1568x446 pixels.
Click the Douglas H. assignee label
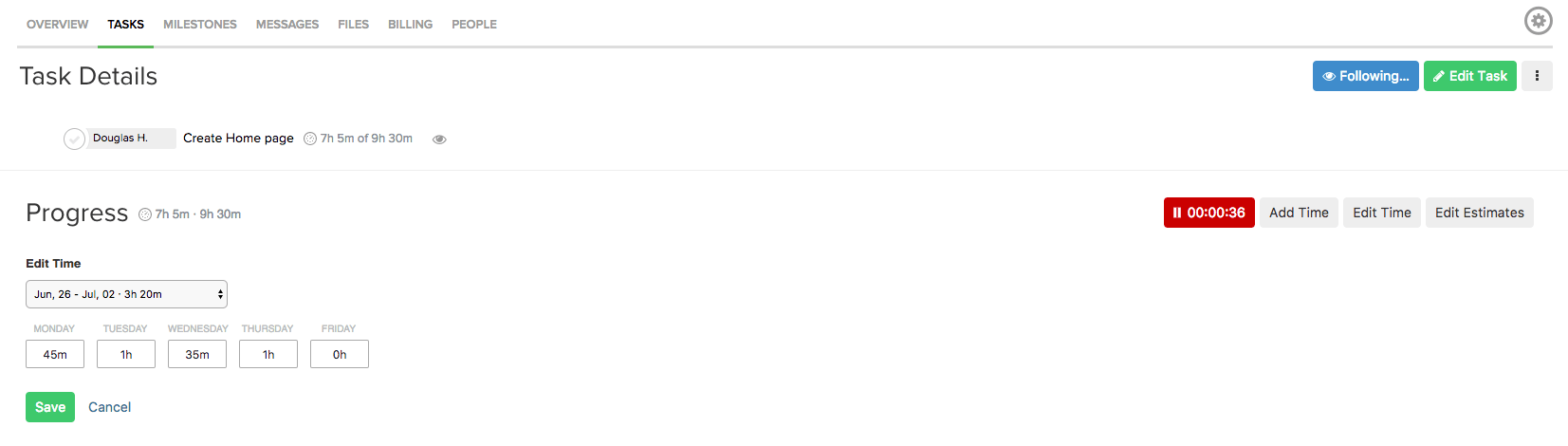coord(130,139)
